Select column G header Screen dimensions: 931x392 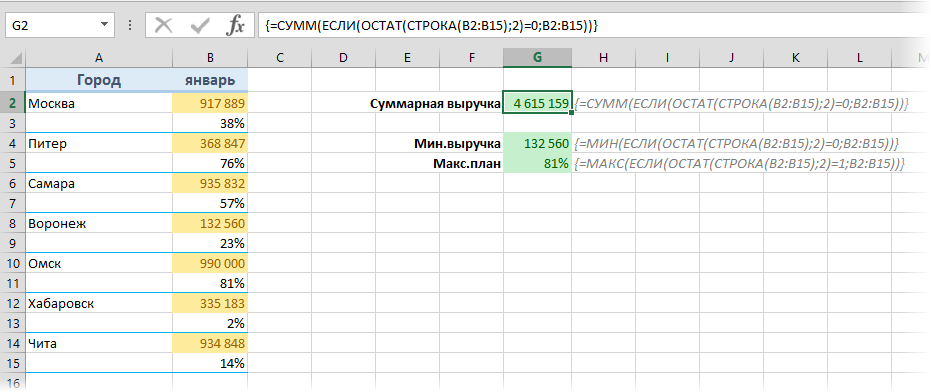coord(537,58)
